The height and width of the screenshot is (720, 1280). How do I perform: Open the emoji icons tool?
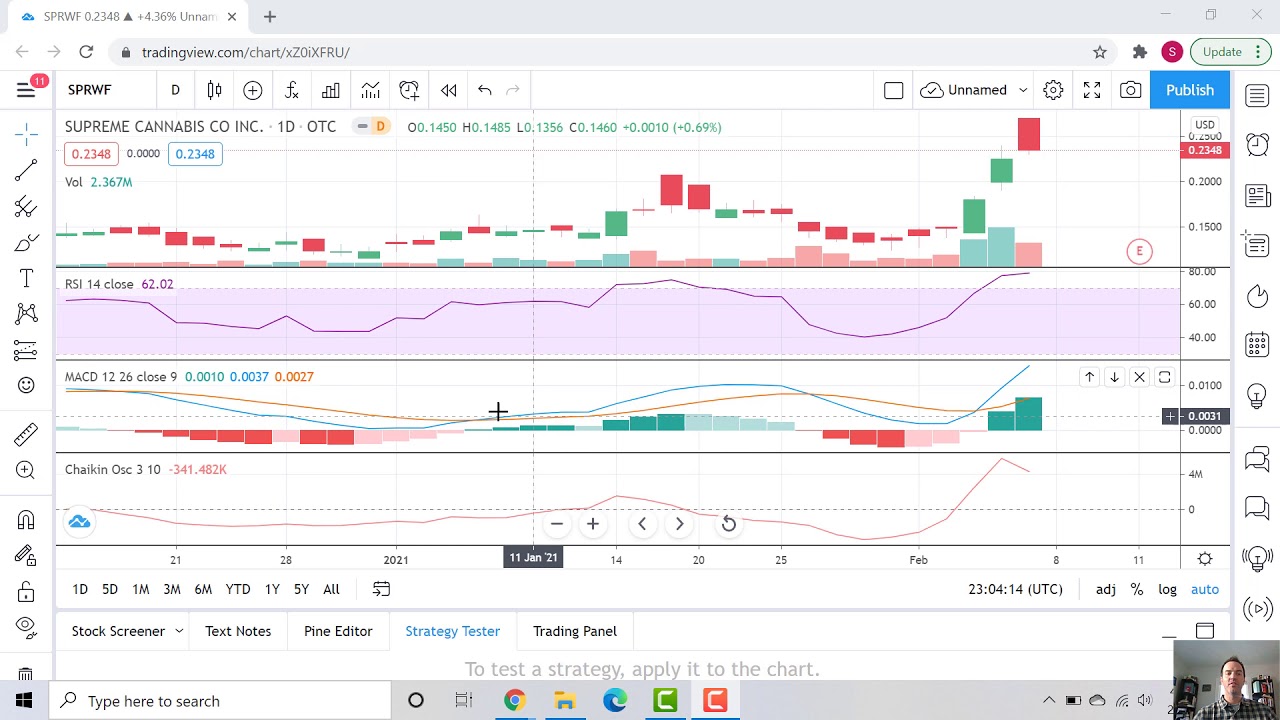pyautogui.click(x=26, y=385)
